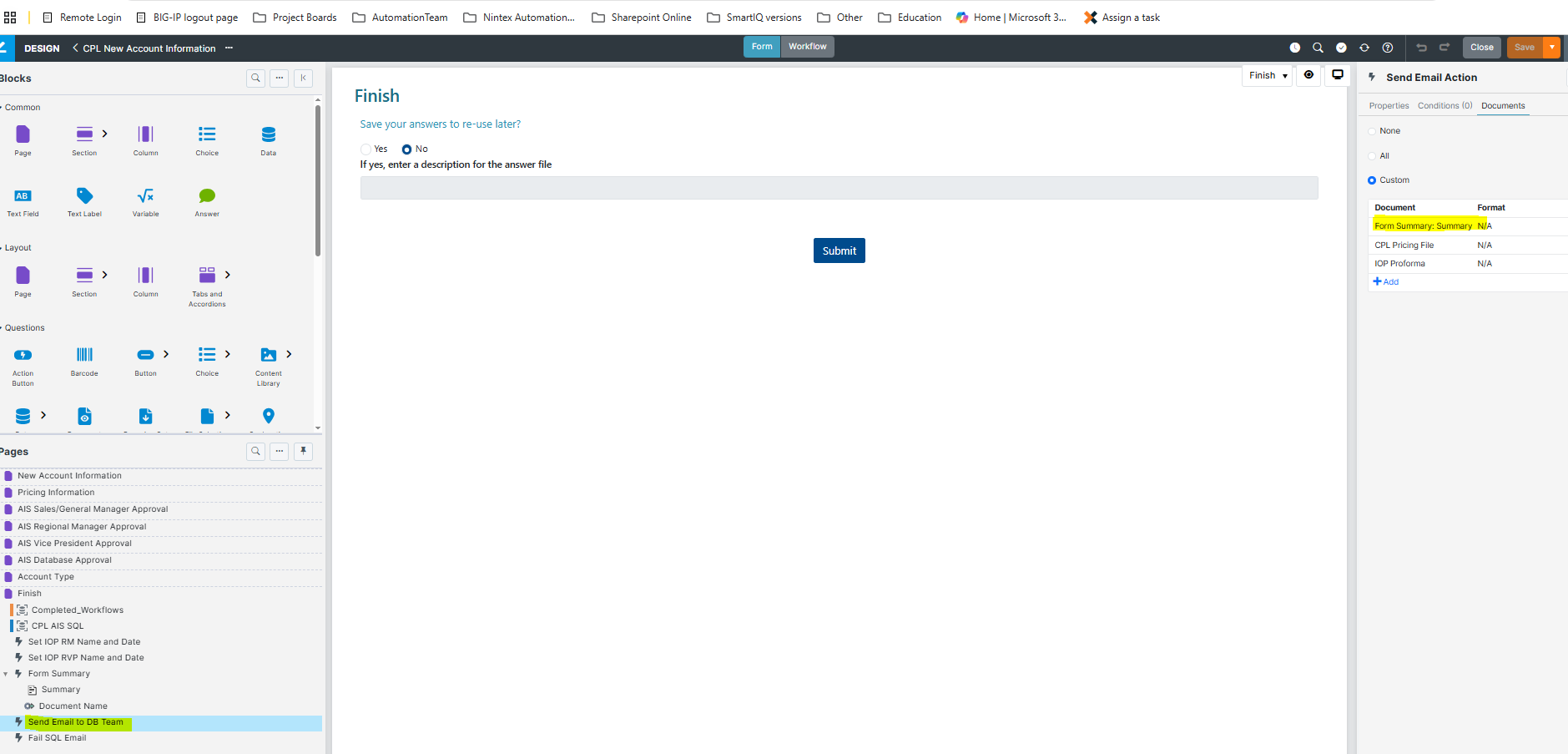The width and height of the screenshot is (1568, 754).
Task: Click the Tabs and Accordions layout icon
Action: click(207, 275)
